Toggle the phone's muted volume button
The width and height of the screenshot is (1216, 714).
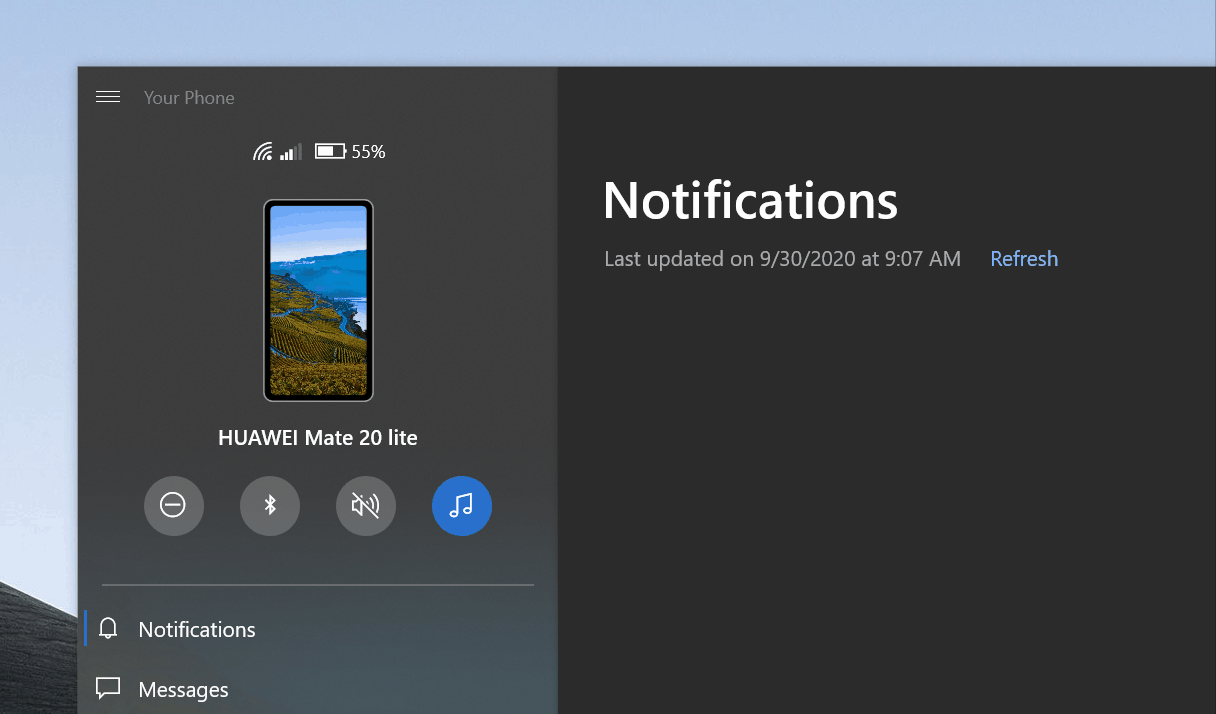coord(366,506)
